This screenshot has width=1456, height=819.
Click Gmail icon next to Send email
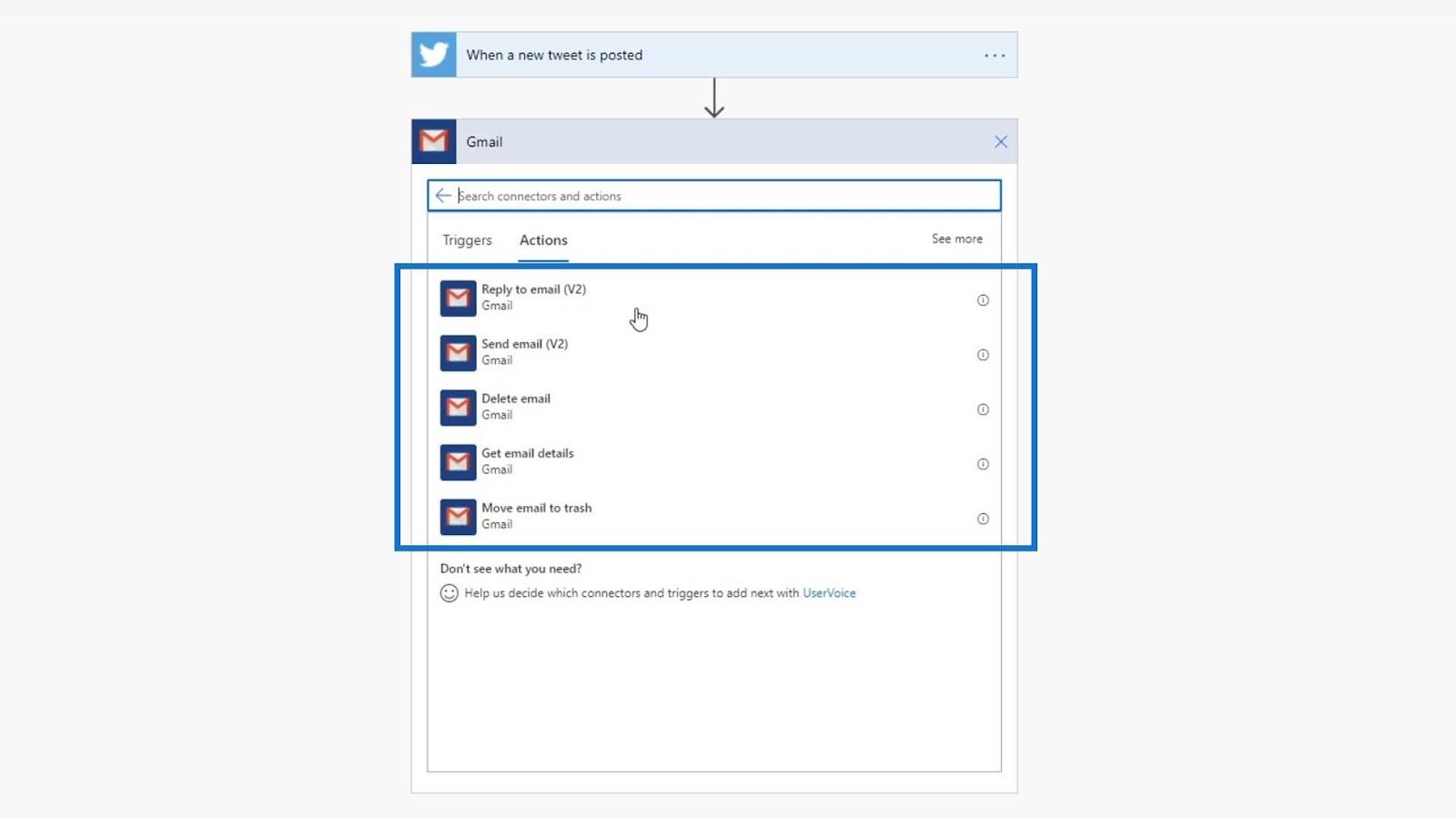pos(458,352)
